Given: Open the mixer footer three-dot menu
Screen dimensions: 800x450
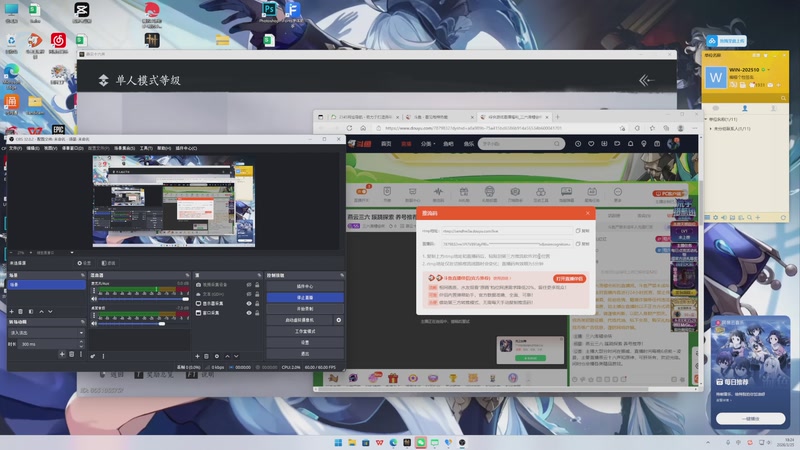Looking at the screenshot, I should coord(103,356).
